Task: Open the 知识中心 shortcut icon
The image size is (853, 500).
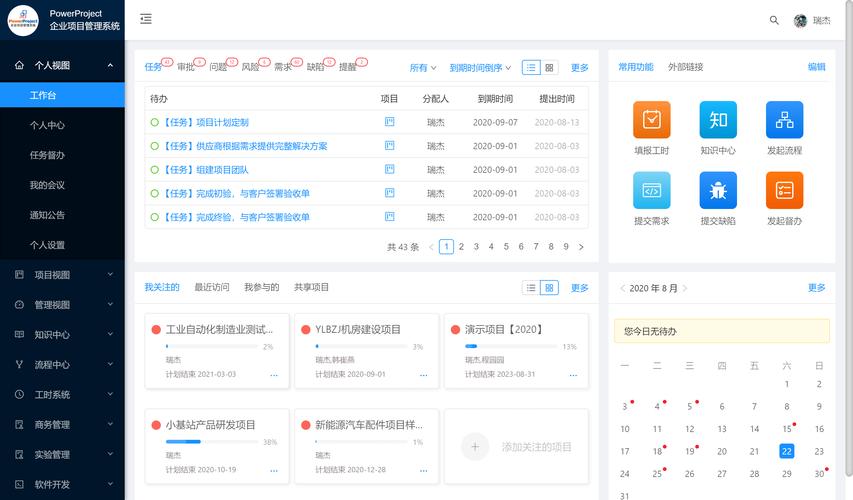Action: click(x=718, y=120)
